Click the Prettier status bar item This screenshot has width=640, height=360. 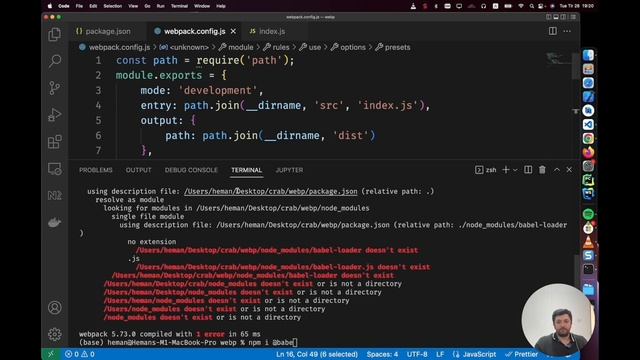coord(521,354)
